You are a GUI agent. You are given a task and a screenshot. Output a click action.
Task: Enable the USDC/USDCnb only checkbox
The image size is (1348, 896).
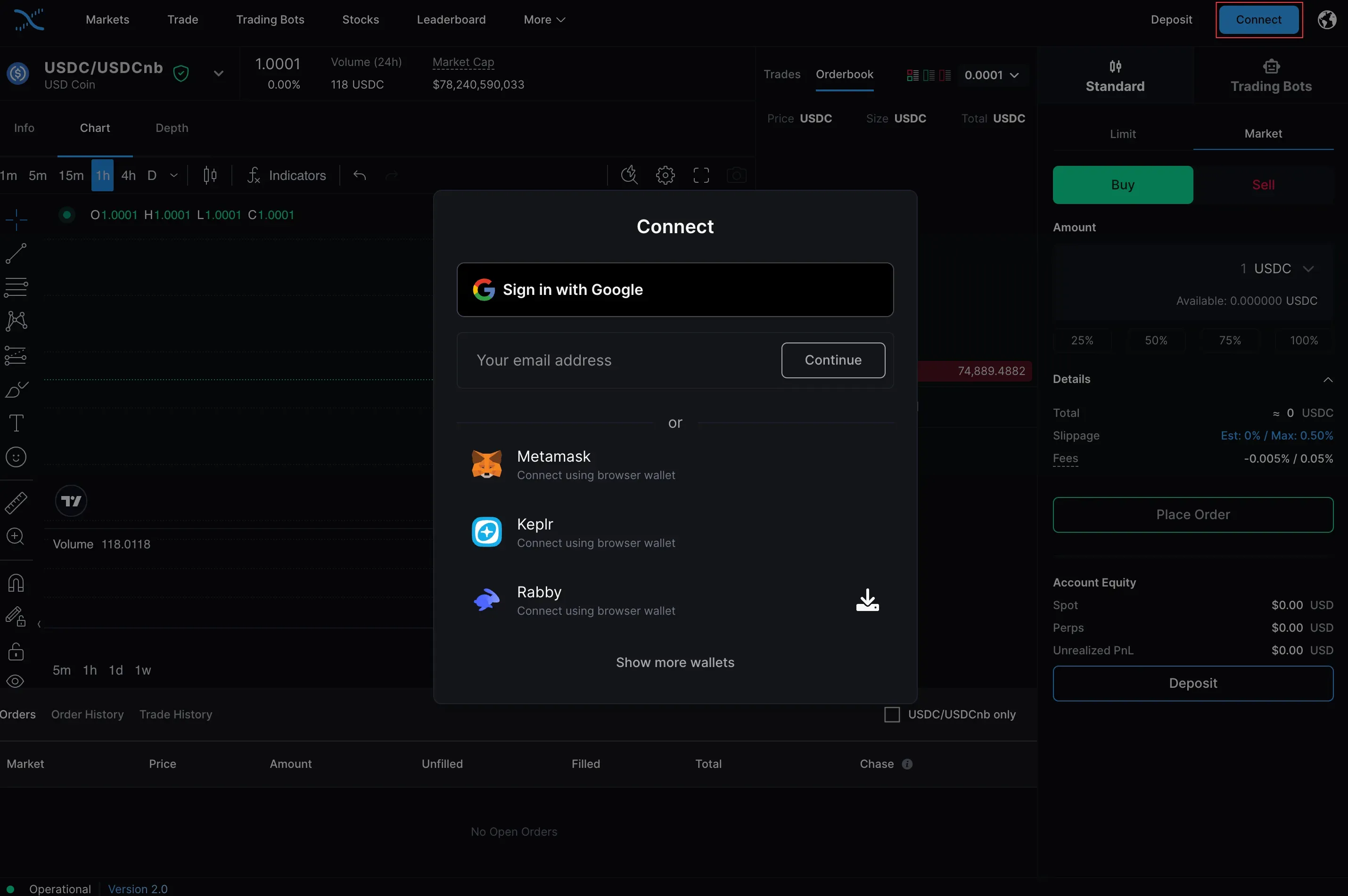[x=892, y=714]
